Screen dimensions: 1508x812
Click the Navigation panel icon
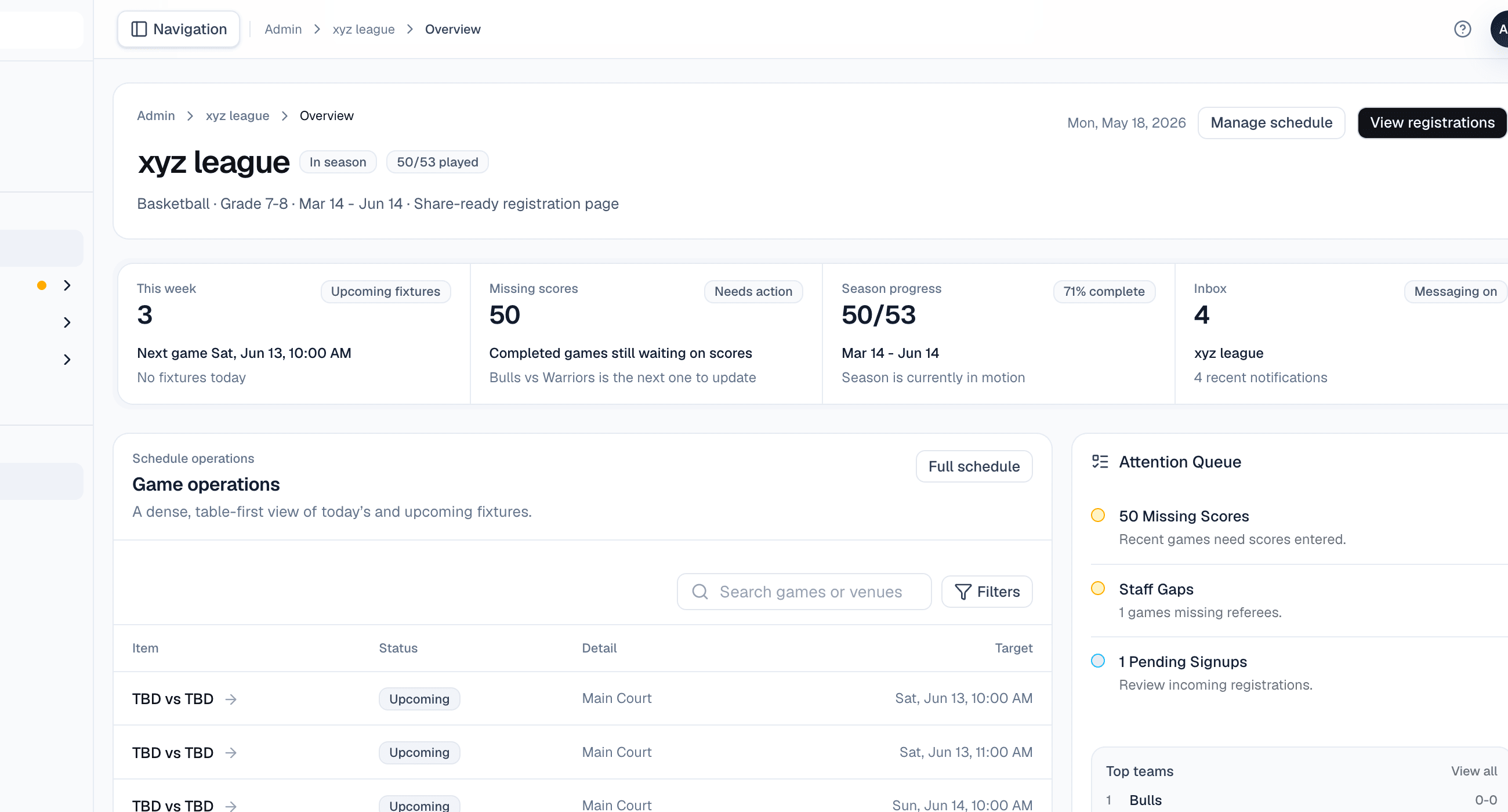pyautogui.click(x=139, y=29)
